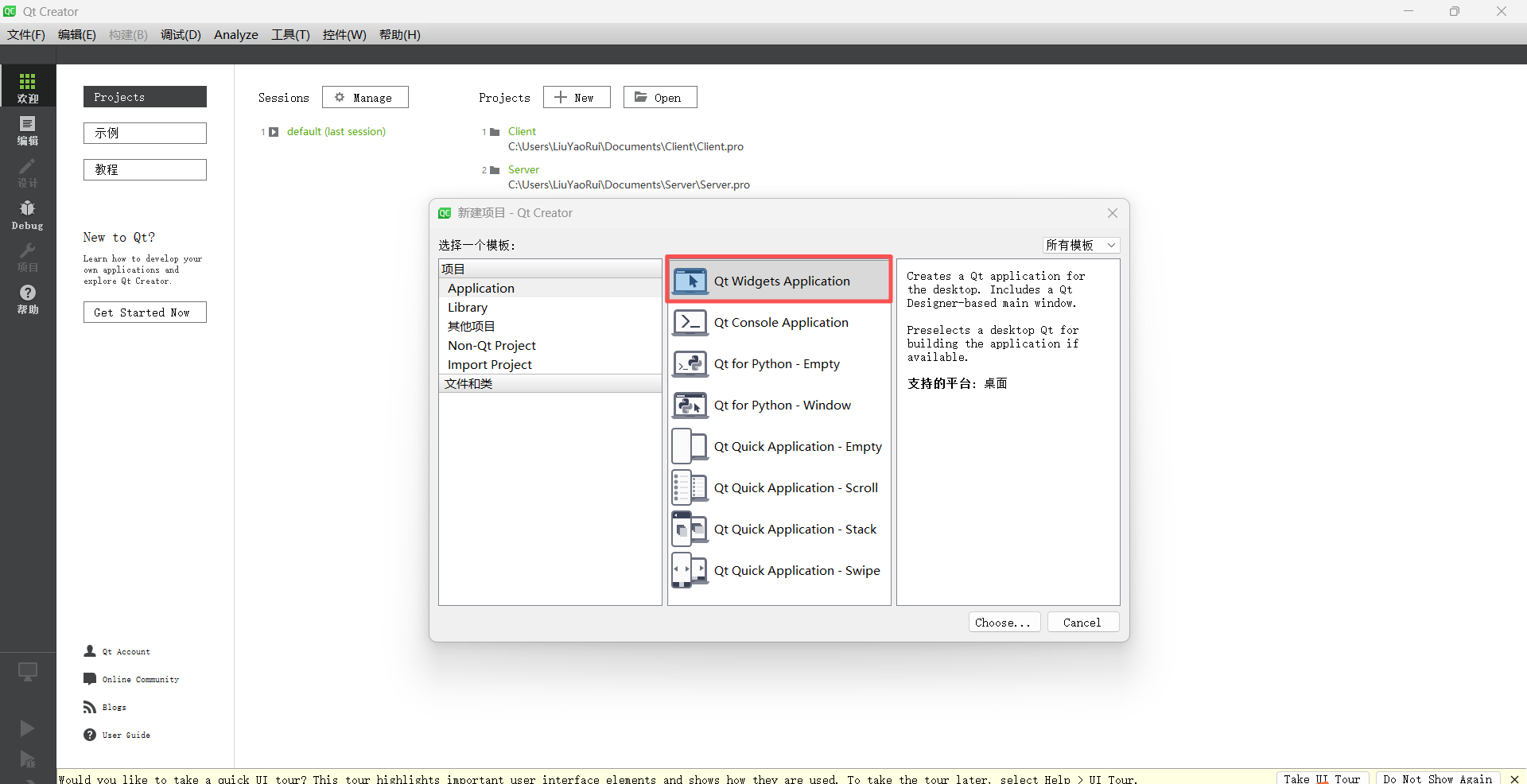Select Qt for Python - Window icon
Image resolution: width=1527 pixels, height=784 pixels.
tap(690, 405)
